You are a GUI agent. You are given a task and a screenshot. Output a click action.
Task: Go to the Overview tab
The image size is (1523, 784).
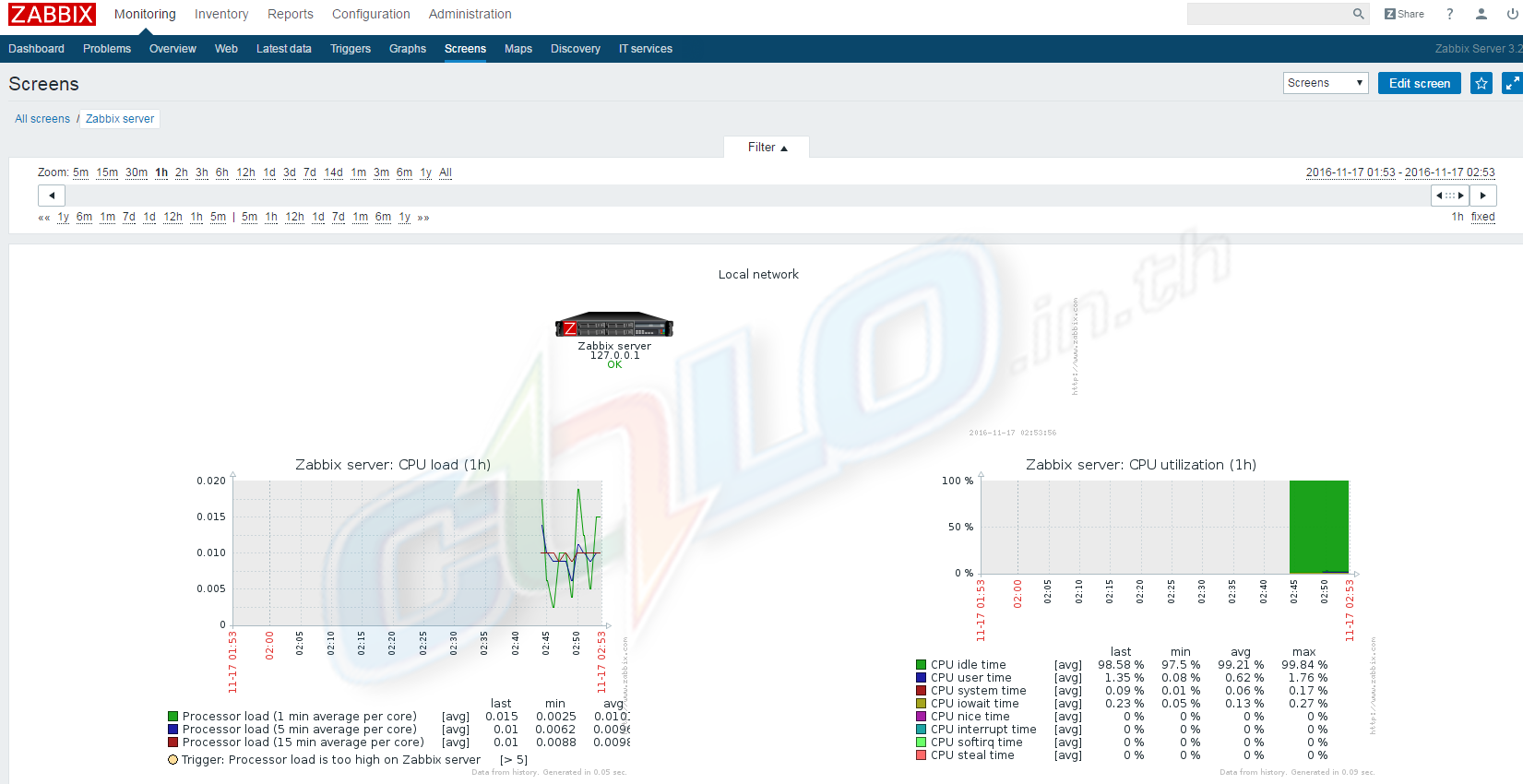173,49
